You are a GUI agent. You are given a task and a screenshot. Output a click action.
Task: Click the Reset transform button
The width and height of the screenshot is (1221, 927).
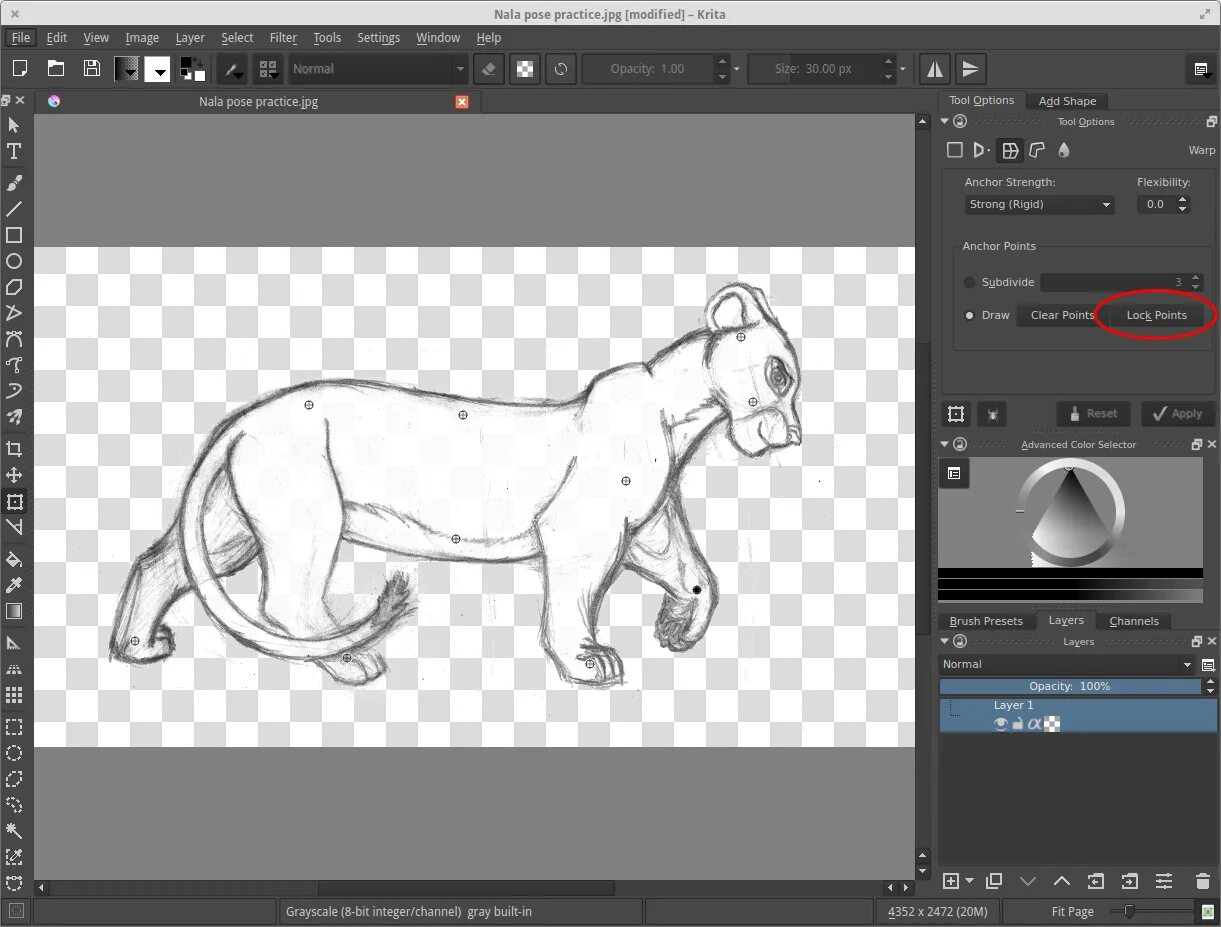[x=1093, y=414]
